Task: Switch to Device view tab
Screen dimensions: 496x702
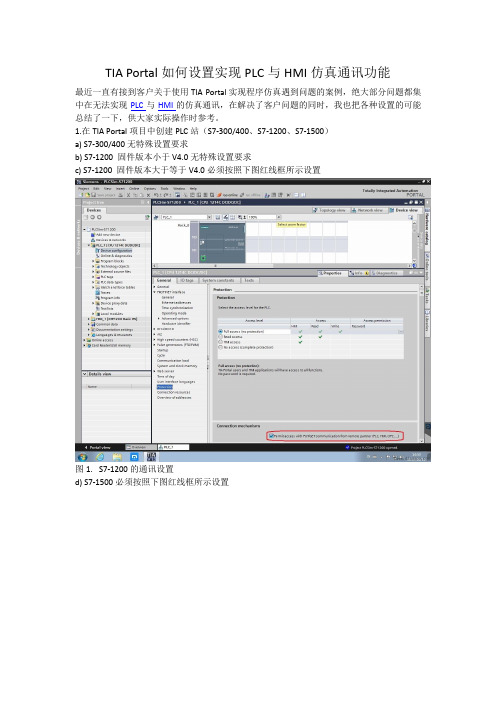Action: [x=404, y=210]
